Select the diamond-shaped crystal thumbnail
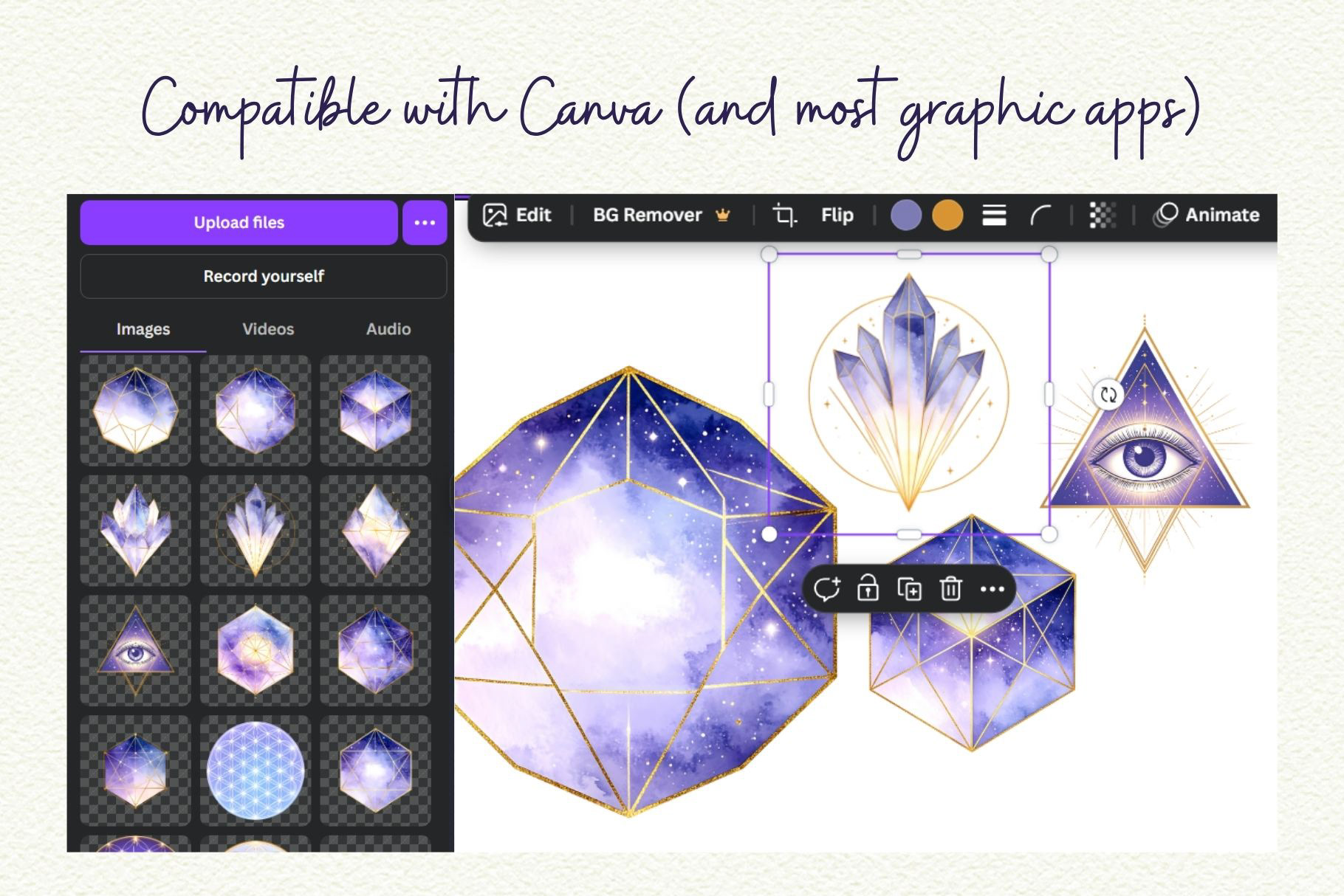This screenshot has height=896, width=1344. pos(375,531)
